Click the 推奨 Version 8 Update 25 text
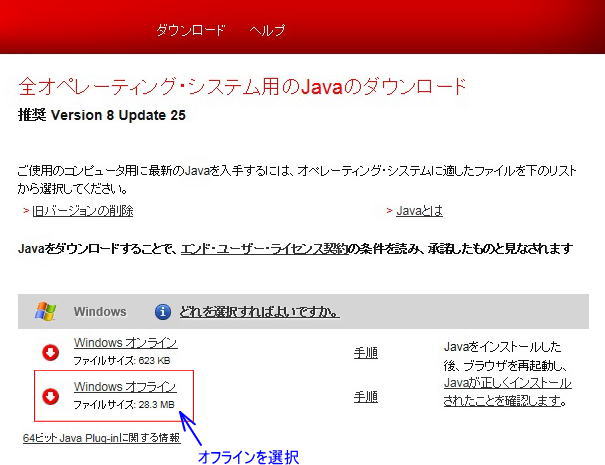Viewport: 605px width, 465px height. [102, 115]
